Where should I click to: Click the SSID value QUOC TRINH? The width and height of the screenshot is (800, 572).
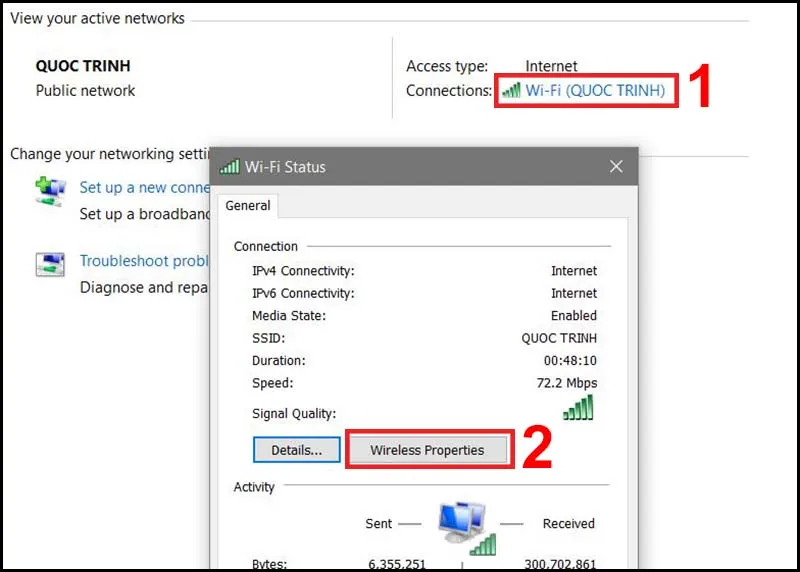tap(559, 338)
